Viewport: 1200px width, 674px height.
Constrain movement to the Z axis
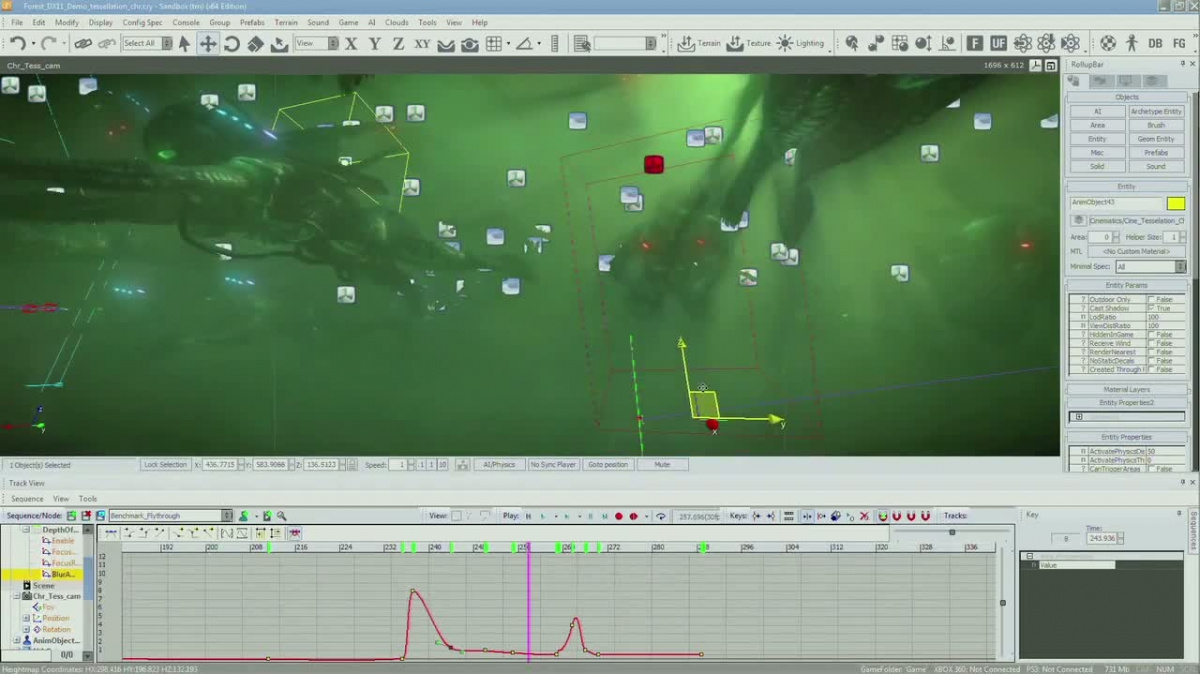point(398,43)
